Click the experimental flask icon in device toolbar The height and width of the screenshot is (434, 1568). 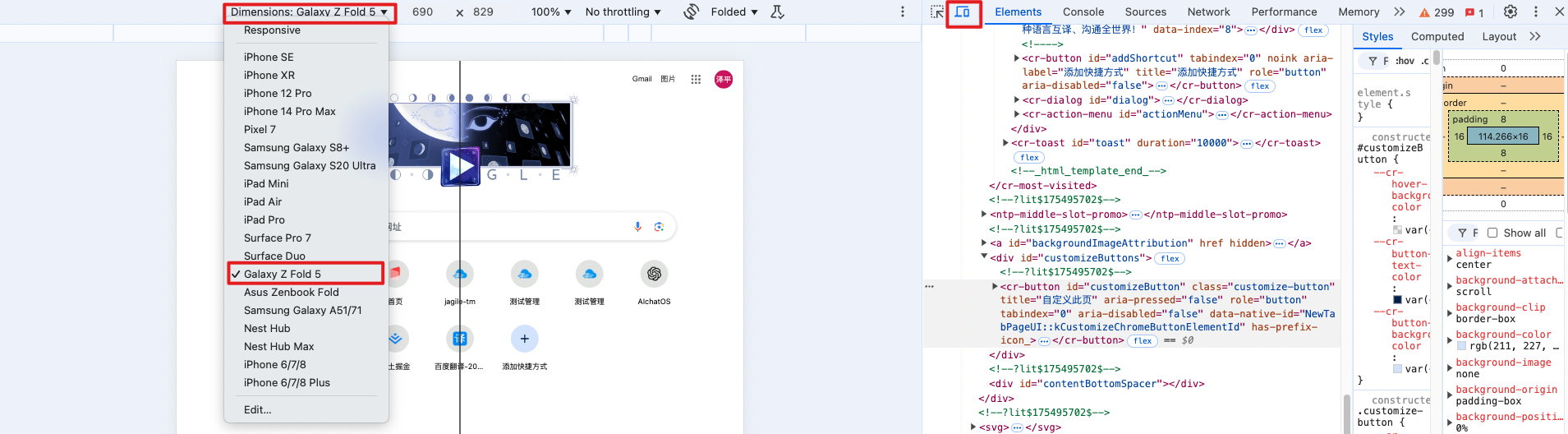point(777,12)
